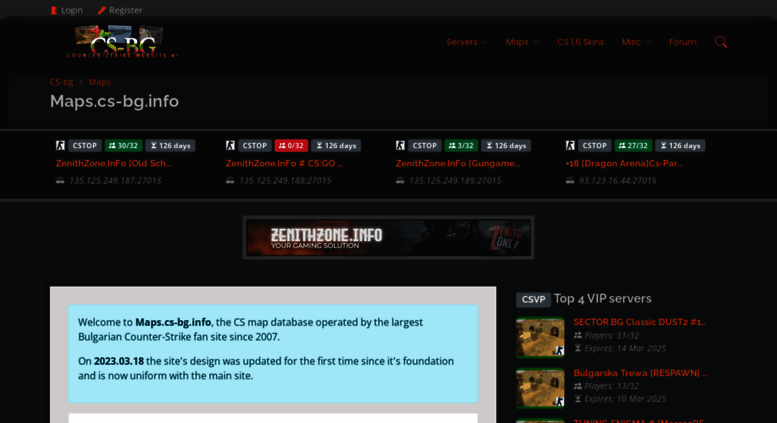Image resolution: width=777 pixels, height=423 pixels.
Task: Open ZenithZone.InFo # CS:GO server link
Action: (284, 163)
